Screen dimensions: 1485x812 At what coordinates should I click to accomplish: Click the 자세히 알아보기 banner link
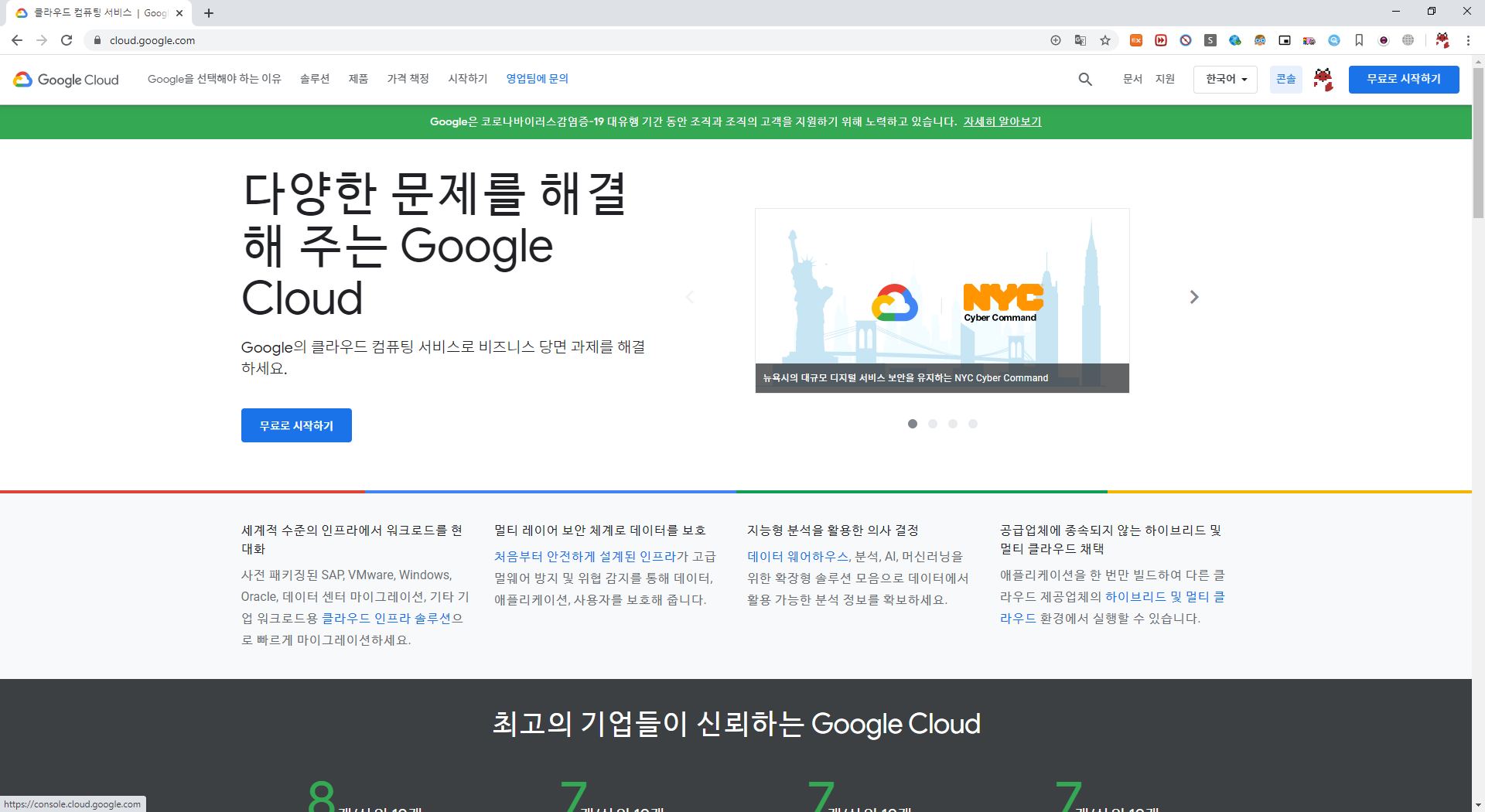point(1002,121)
